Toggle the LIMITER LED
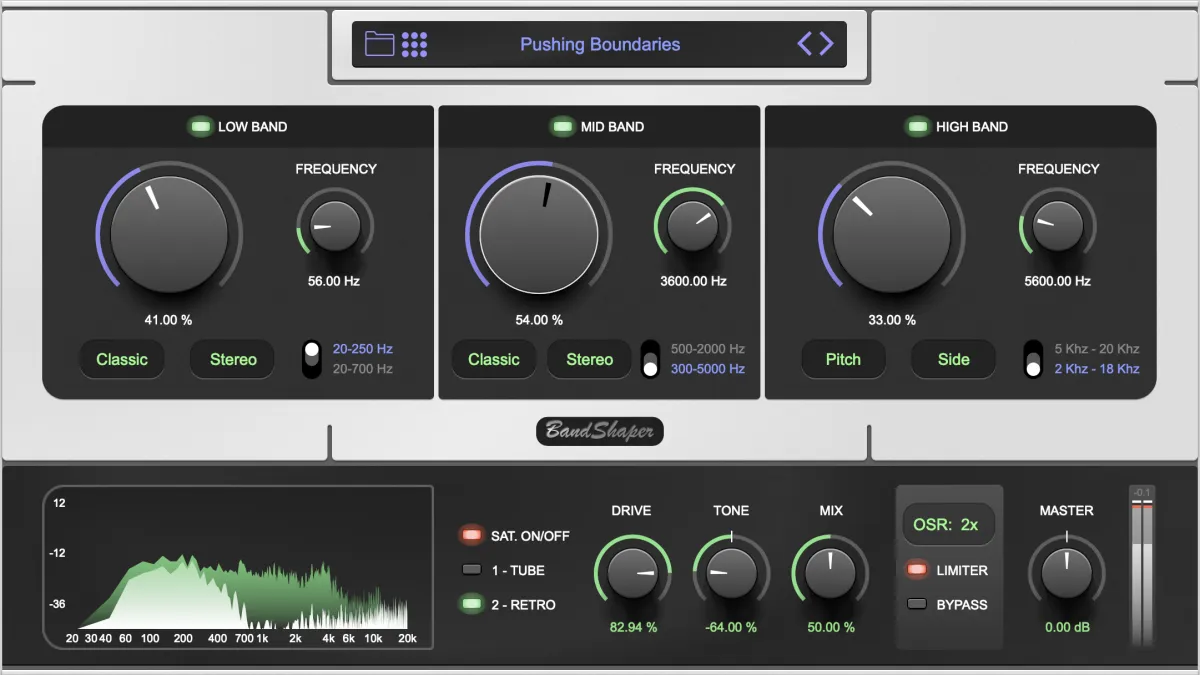1200x675 pixels. pos(917,570)
